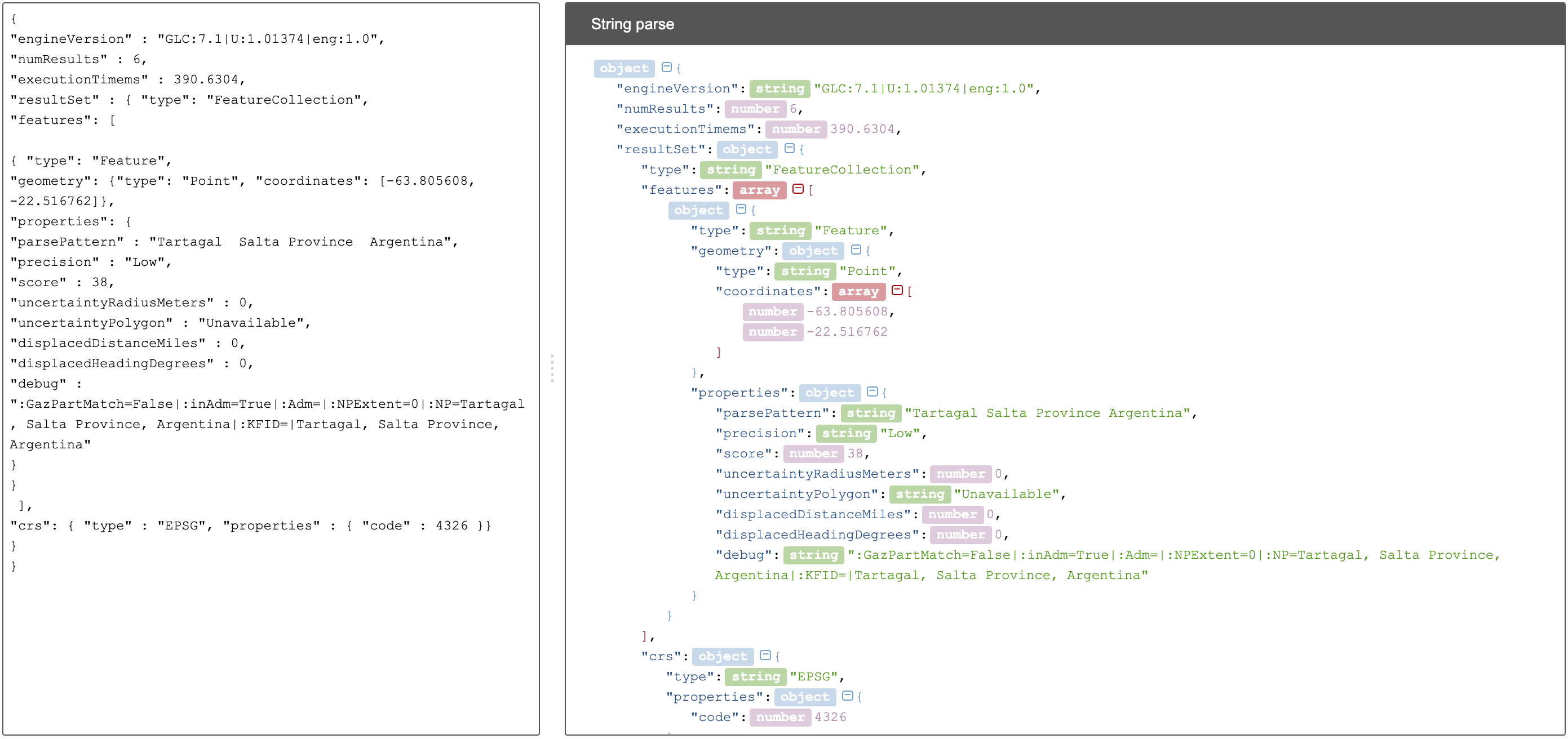Click the String parse panel header
Viewport: 1568px width, 739px height.
pyautogui.click(x=1065, y=24)
